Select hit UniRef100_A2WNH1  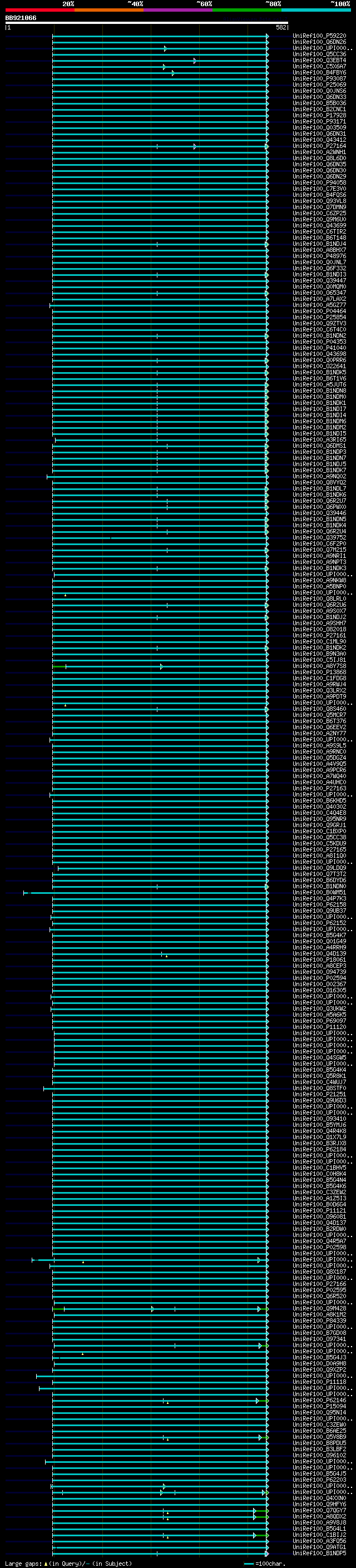pos(319,152)
